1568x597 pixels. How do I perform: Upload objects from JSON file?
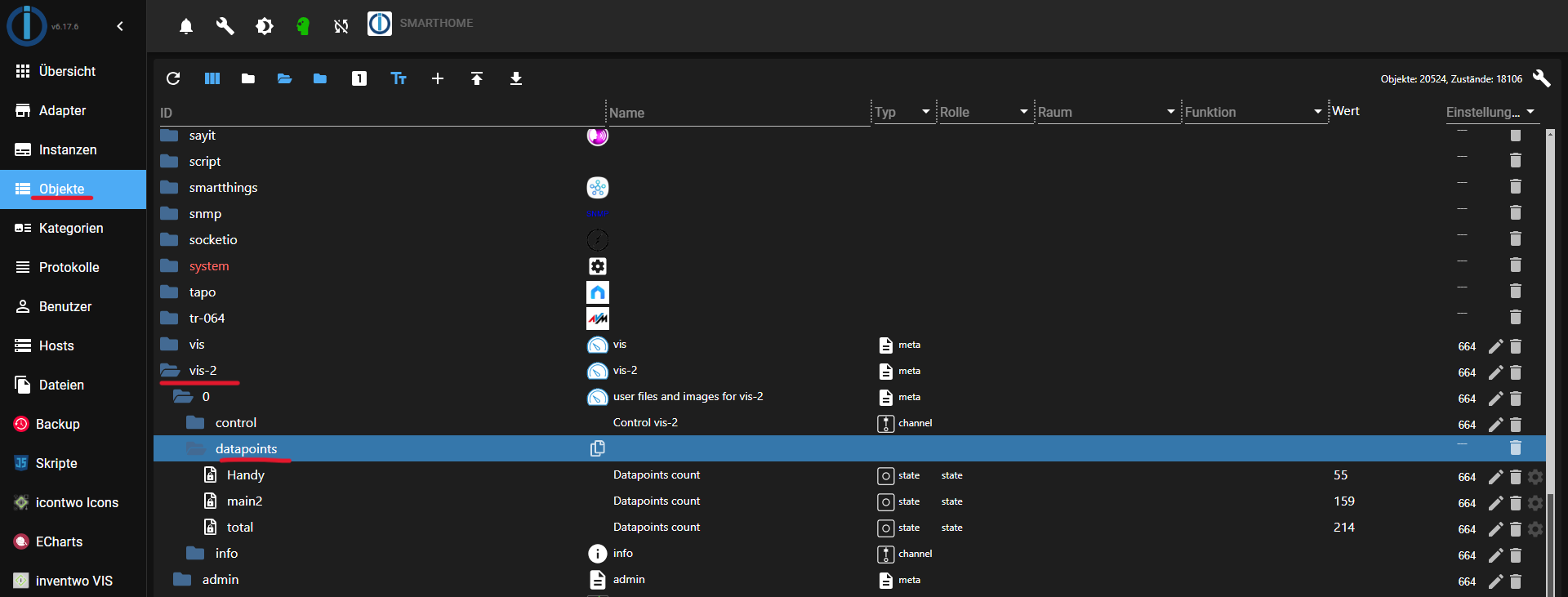[x=477, y=78]
